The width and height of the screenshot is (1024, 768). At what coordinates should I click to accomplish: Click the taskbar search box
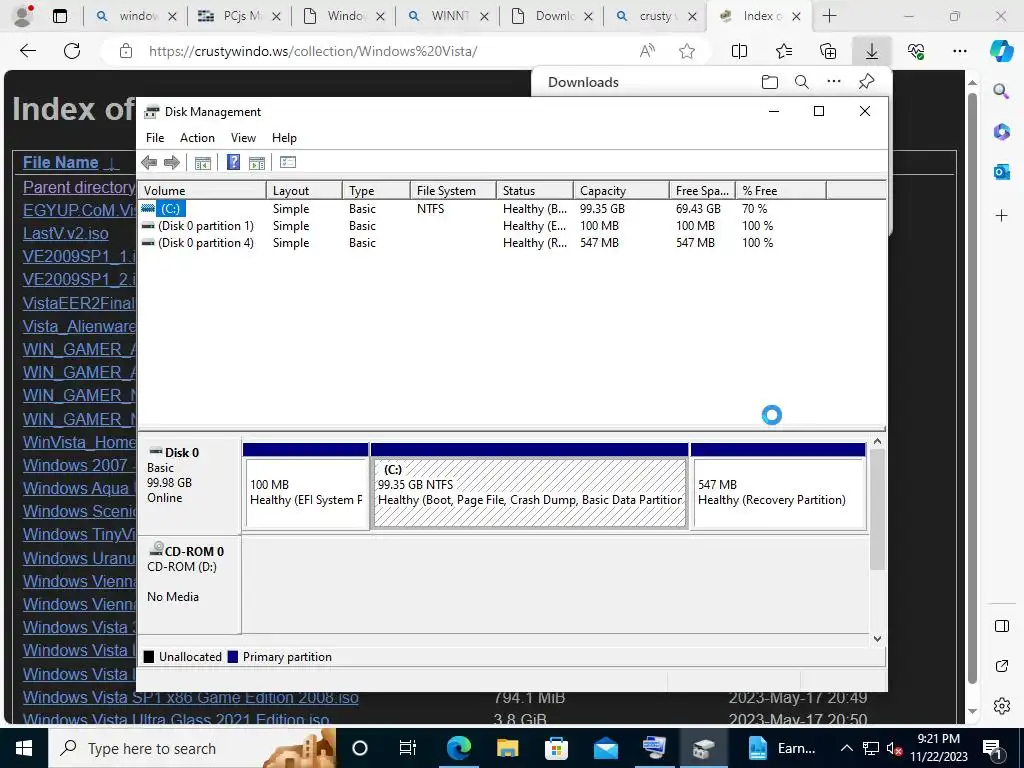point(193,748)
